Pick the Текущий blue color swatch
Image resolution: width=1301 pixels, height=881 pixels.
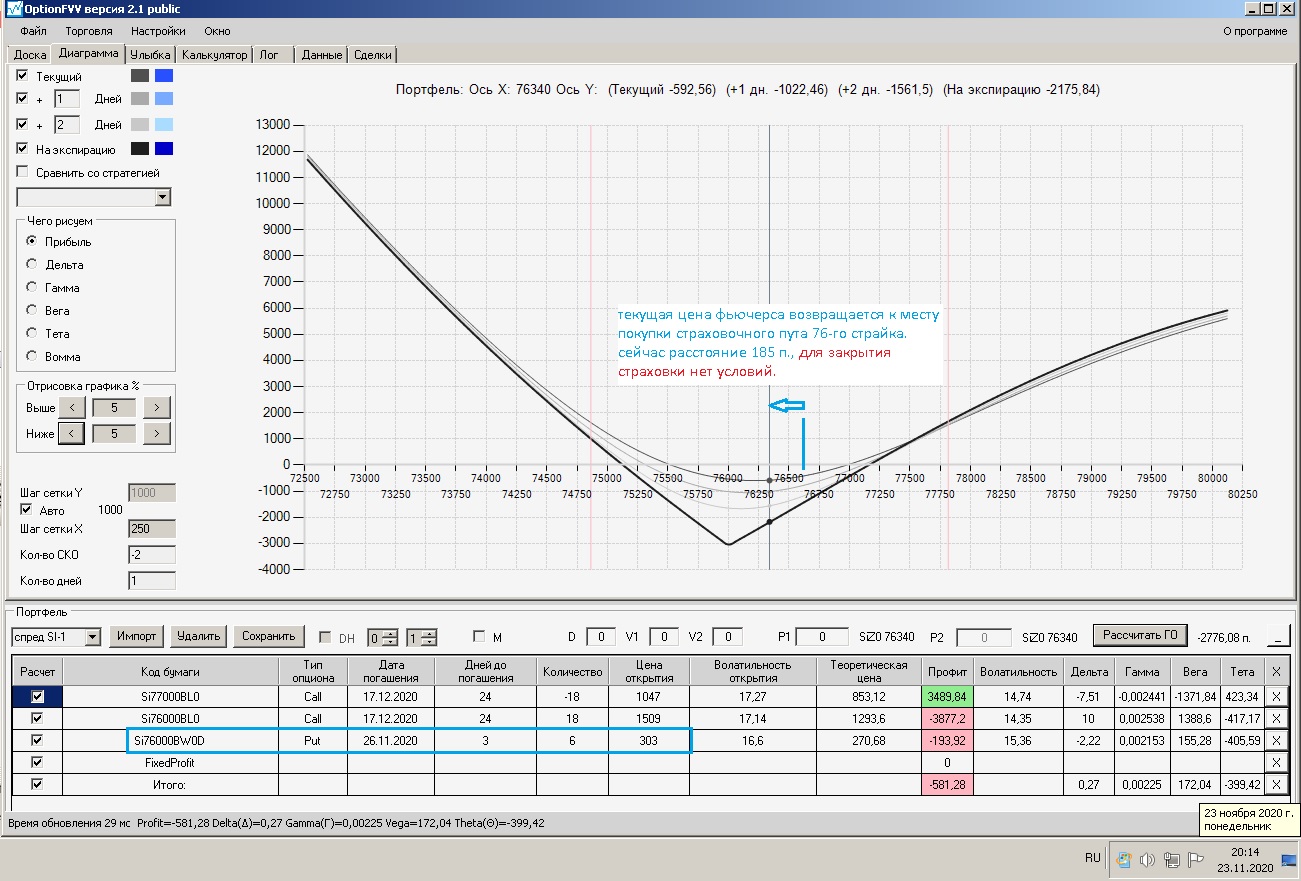pos(164,76)
